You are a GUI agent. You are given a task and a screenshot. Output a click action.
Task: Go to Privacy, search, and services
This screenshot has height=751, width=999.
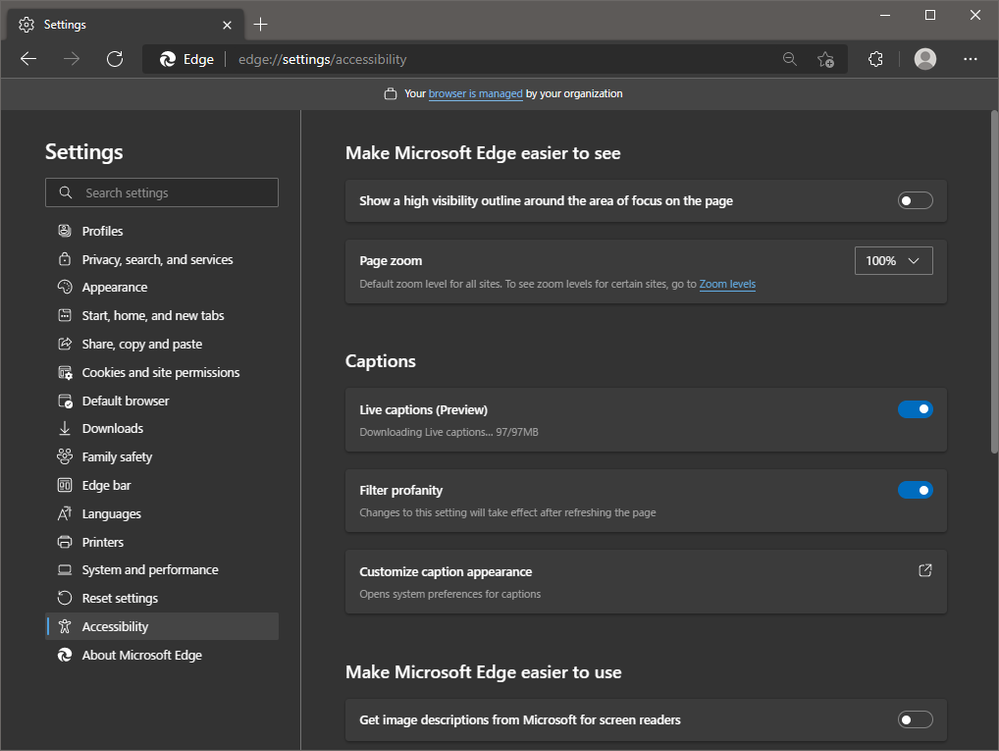162,259
